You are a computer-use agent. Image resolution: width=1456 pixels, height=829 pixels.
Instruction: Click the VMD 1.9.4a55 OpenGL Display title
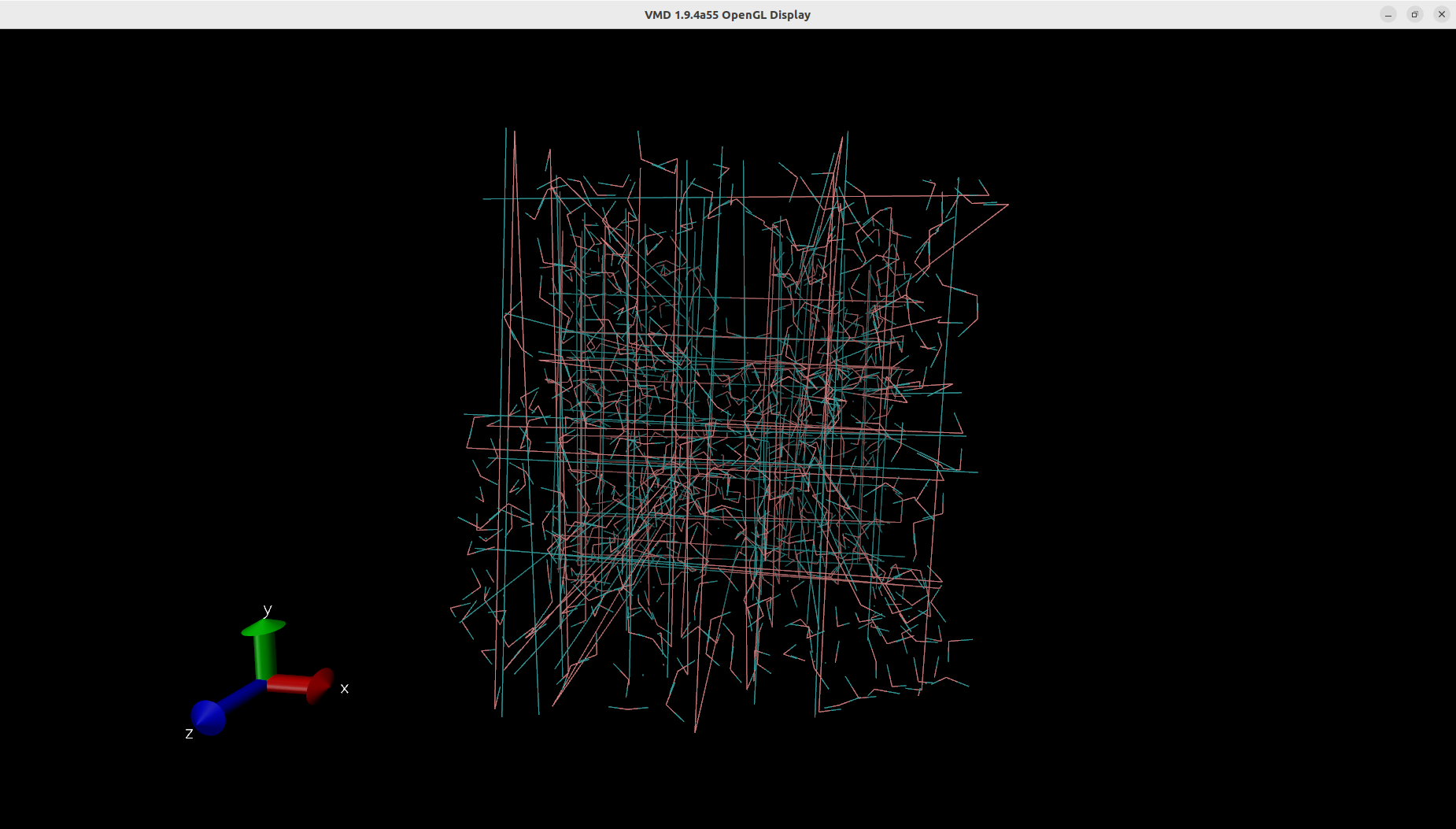point(727,15)
